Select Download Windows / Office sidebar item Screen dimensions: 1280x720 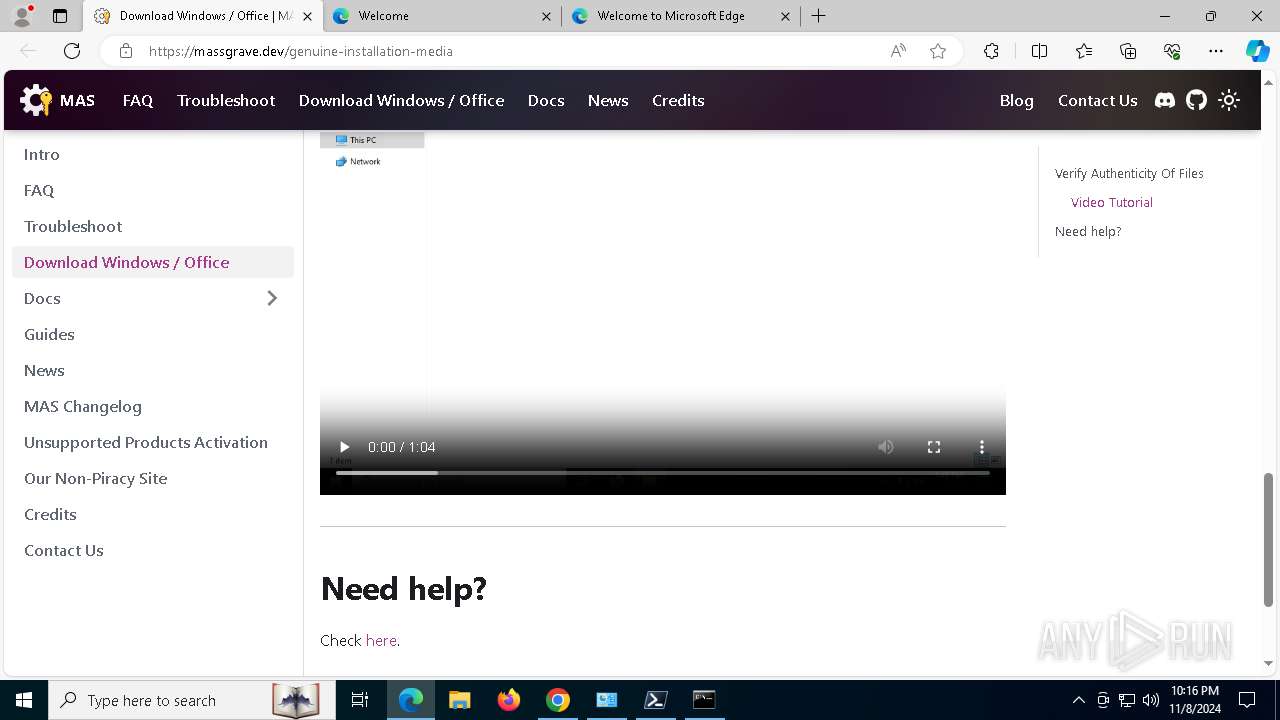tap(153, 262)
